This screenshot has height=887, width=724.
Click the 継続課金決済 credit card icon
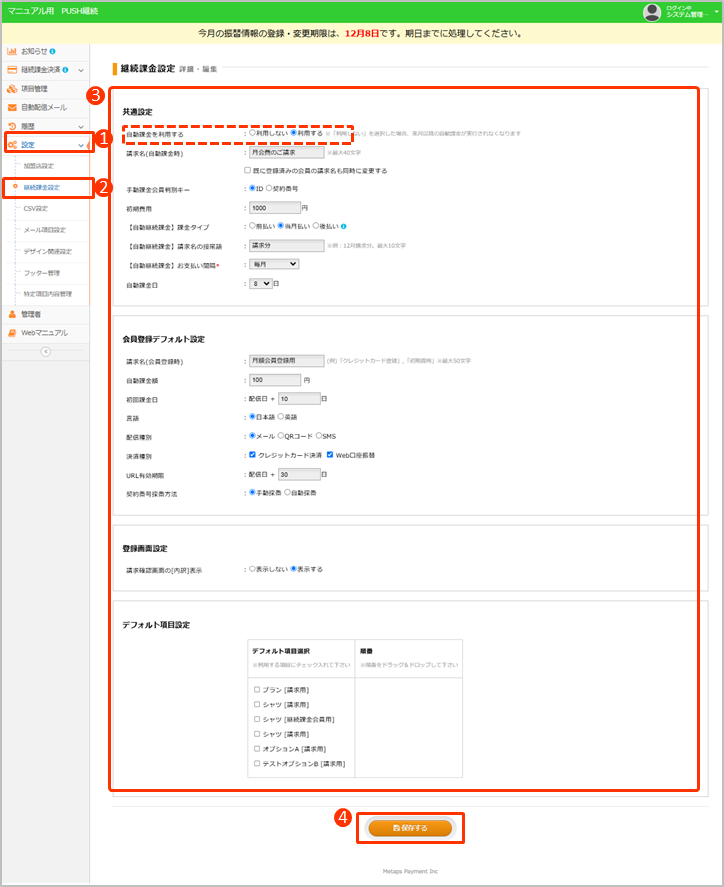(x=12, y=70)
